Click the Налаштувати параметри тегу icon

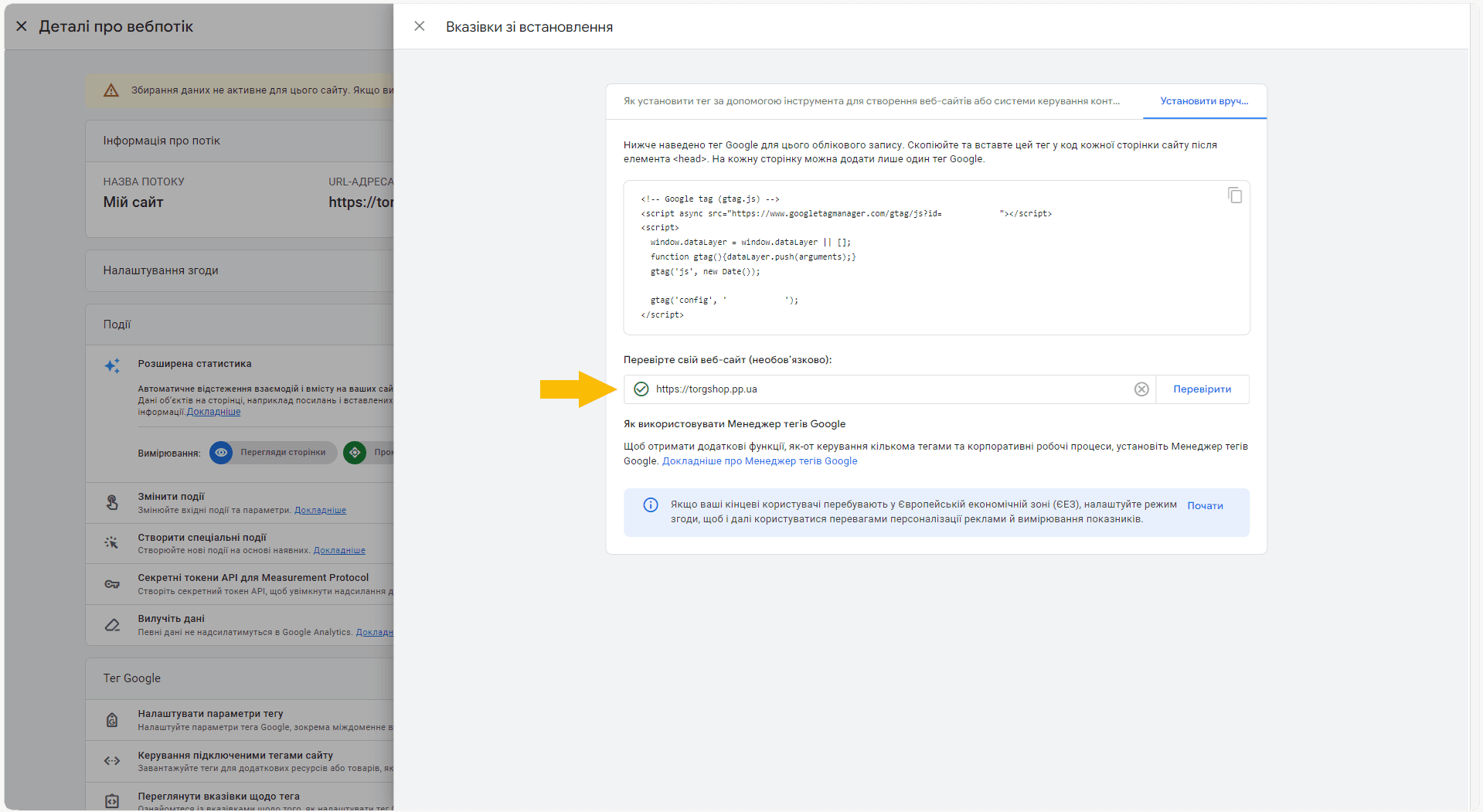coord(112,720)
